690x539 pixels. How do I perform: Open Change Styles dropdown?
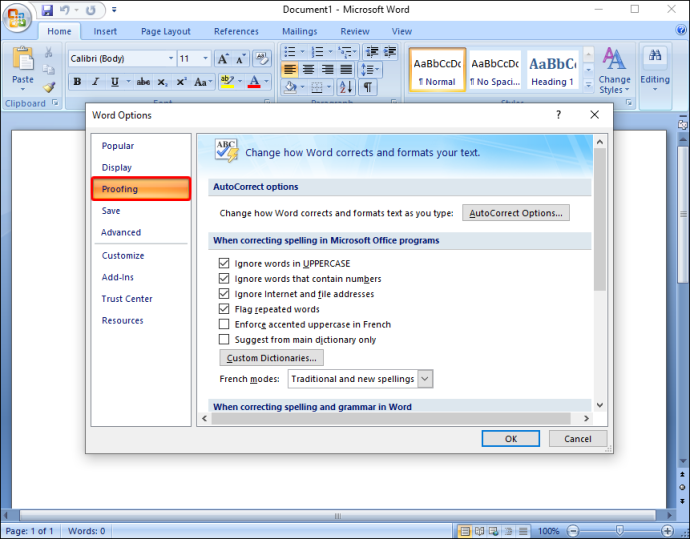[x=614, y=70]
